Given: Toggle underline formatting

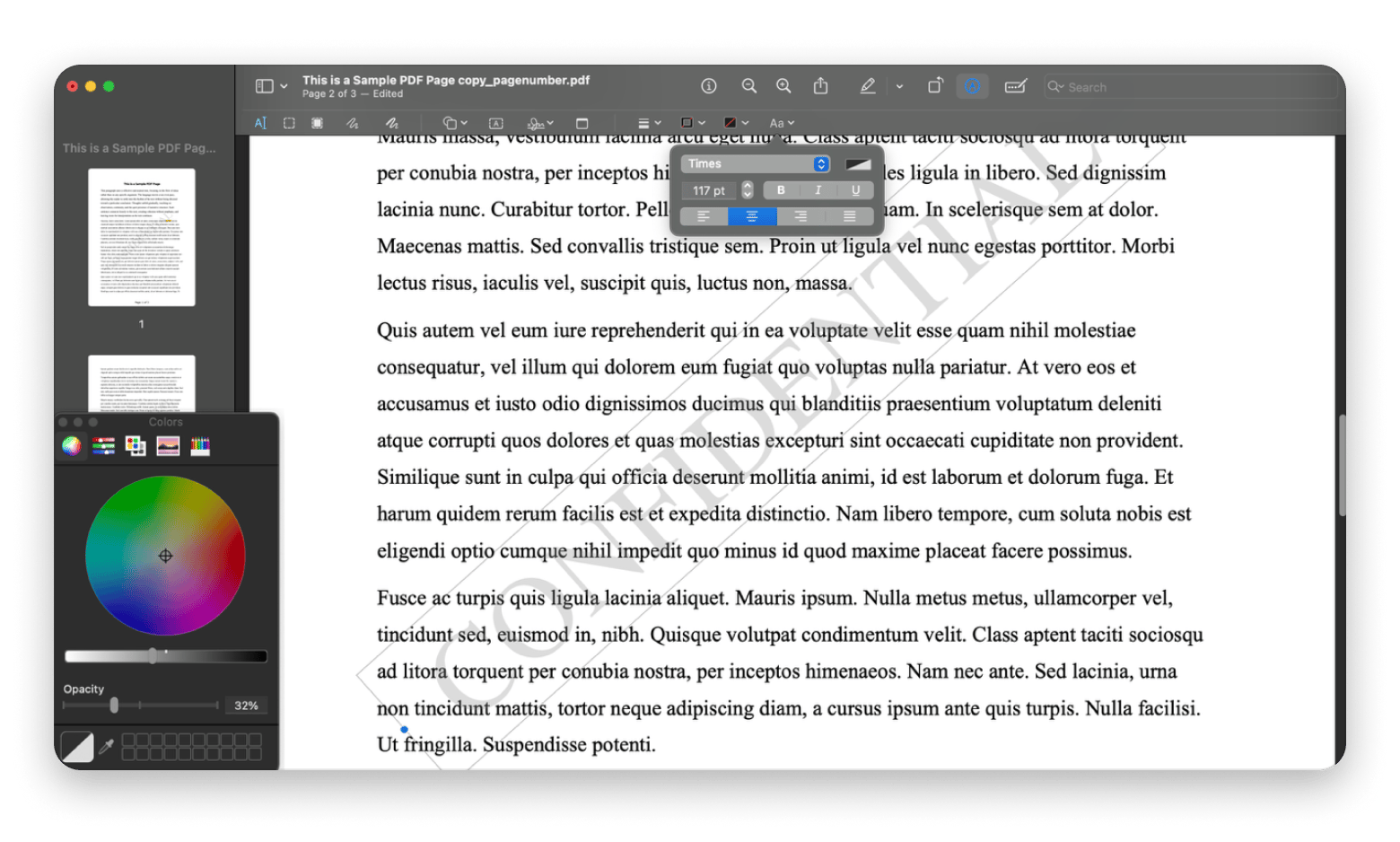Looking at the screenshot, I should pyautogui.click(x=855, y=189).
